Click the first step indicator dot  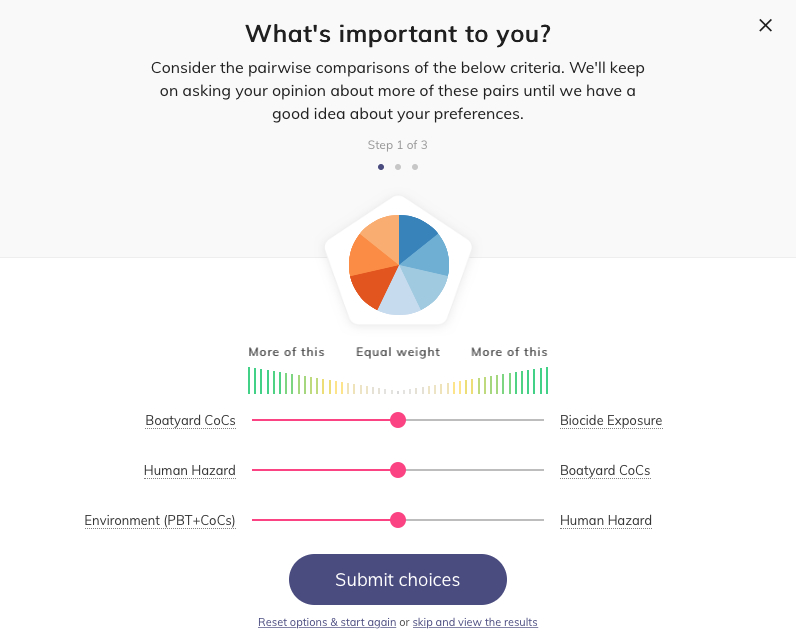tap(381, 167)
